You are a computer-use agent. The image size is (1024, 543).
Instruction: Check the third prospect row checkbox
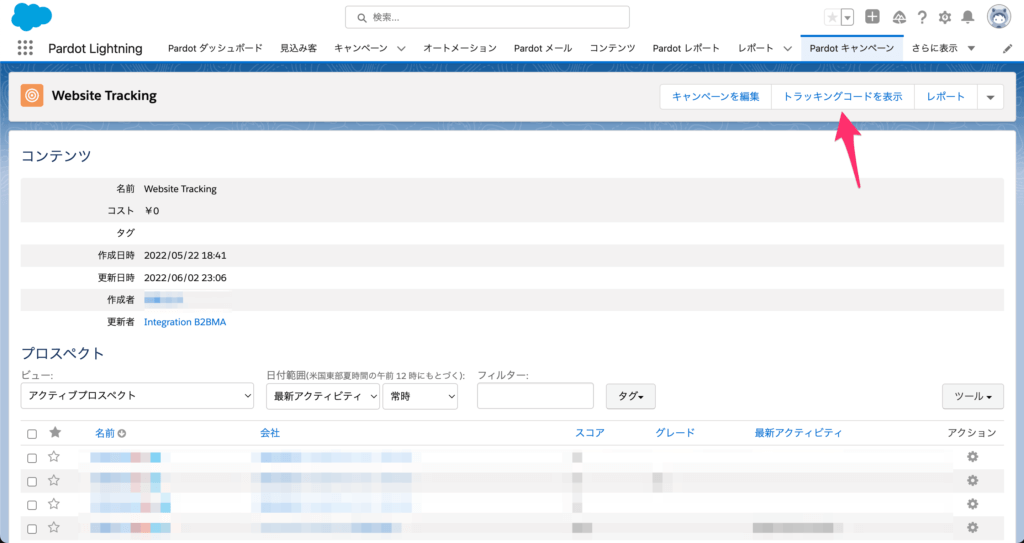[x=32, y=505]
